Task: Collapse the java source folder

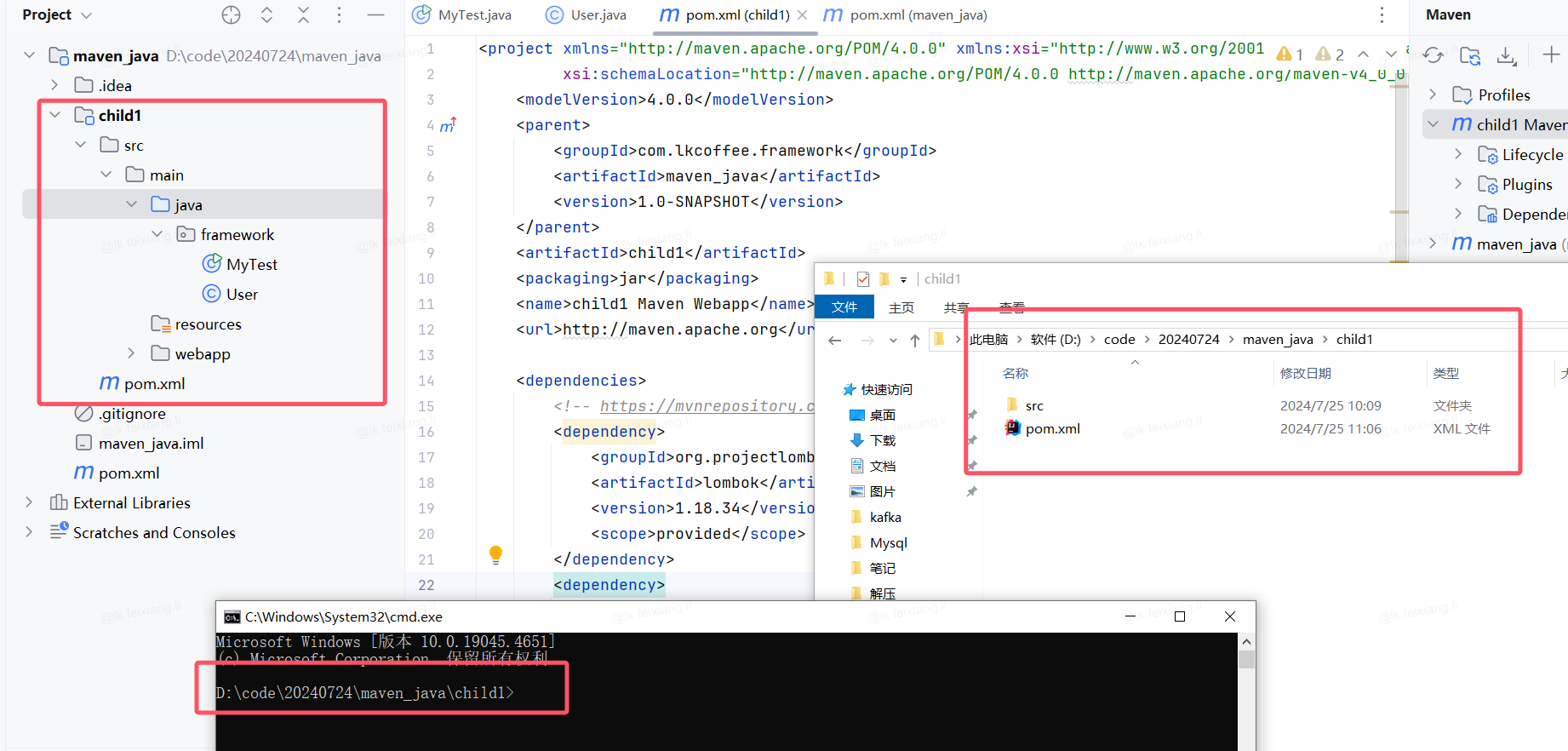Action: tap(131, 204)
